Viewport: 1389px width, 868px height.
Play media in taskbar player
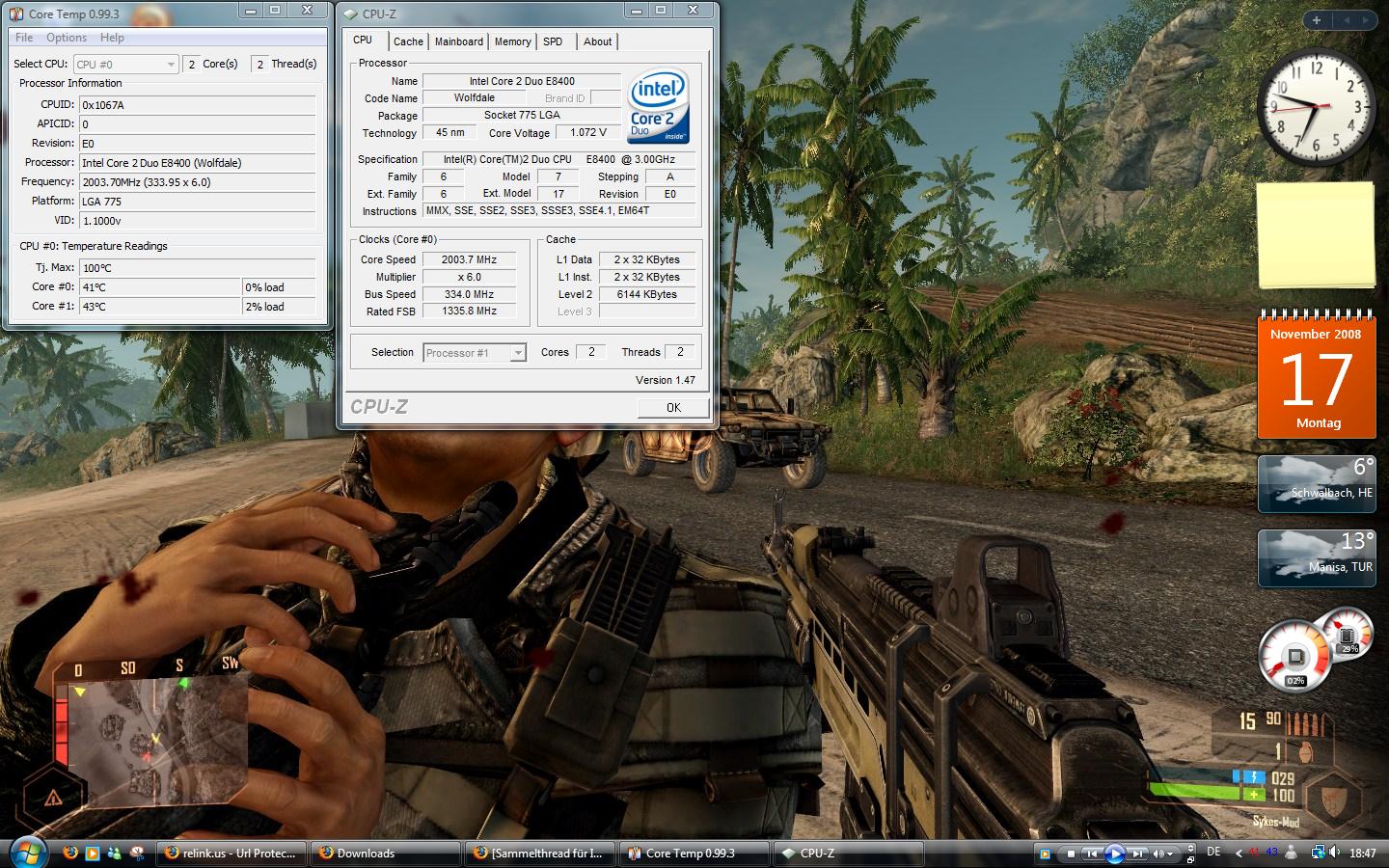[x=1115, y=854]
